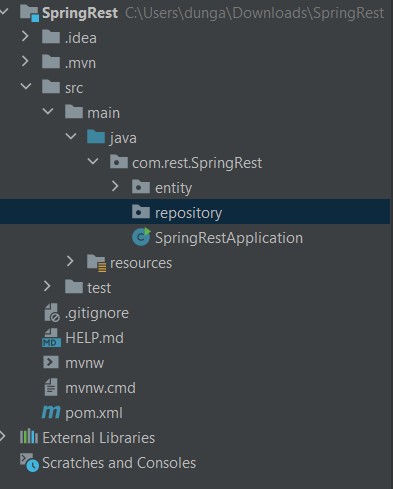Open the pom.xml file name
This screenshot has width=393, height=489.
pyautogui.click(x=94, y=413)
